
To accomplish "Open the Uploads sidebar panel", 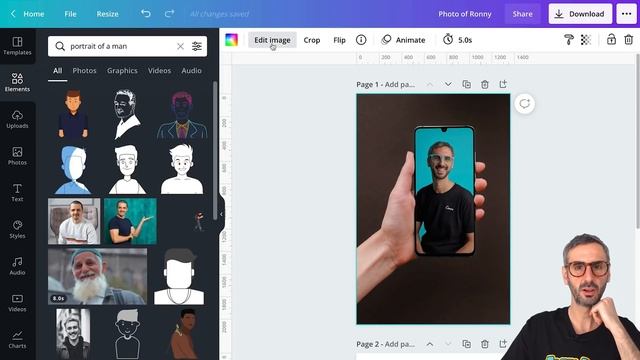I will (17, 119).
